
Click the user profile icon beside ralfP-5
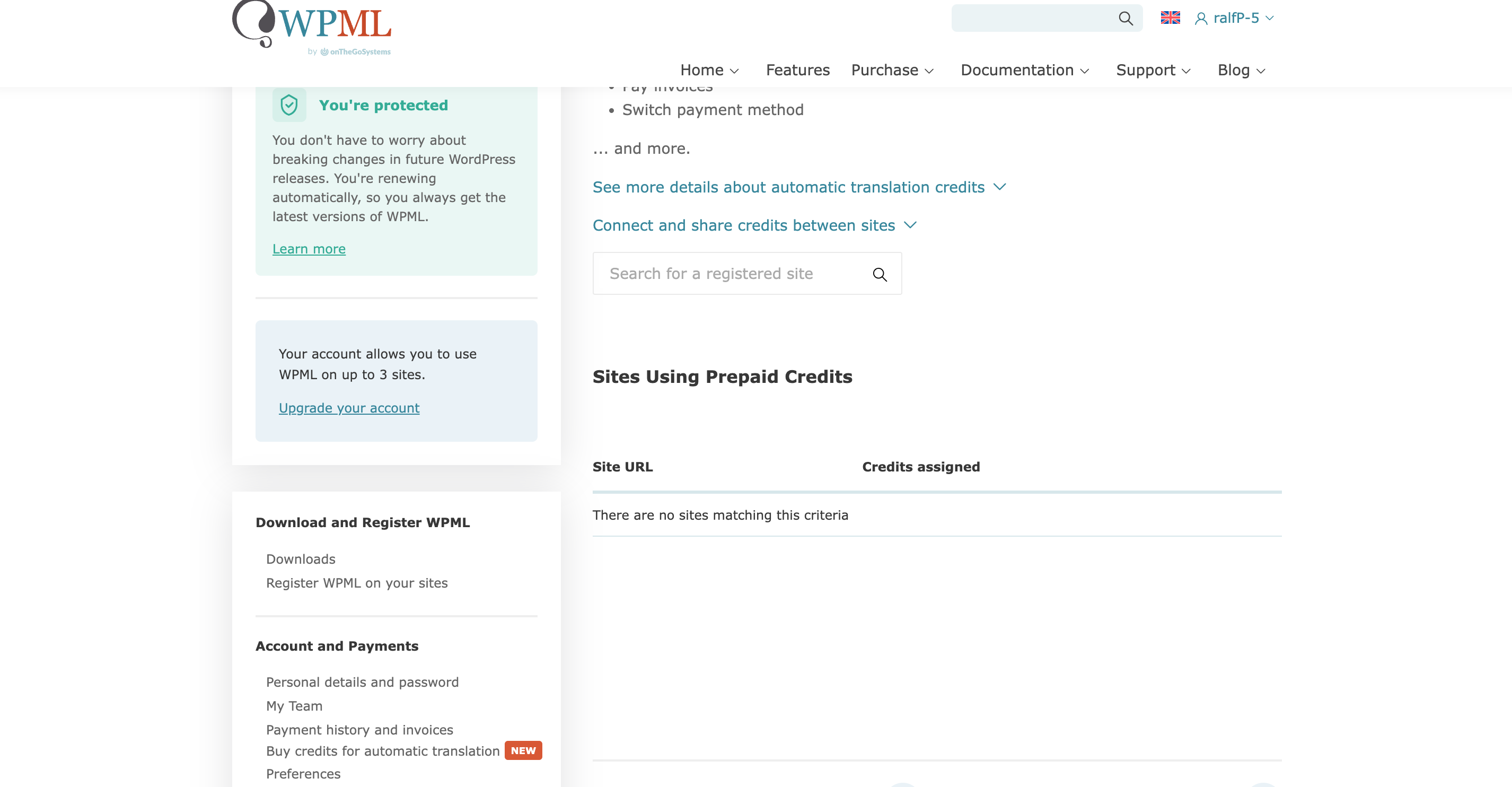[1201, 19]
